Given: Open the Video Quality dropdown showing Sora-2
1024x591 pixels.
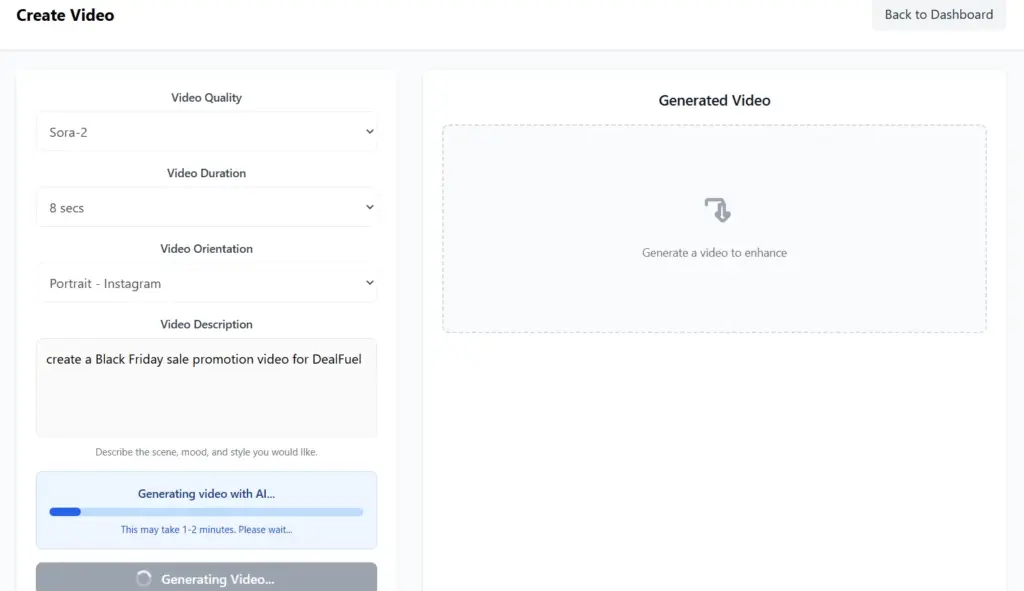Looking at the screenshot, I should (200, 131).
